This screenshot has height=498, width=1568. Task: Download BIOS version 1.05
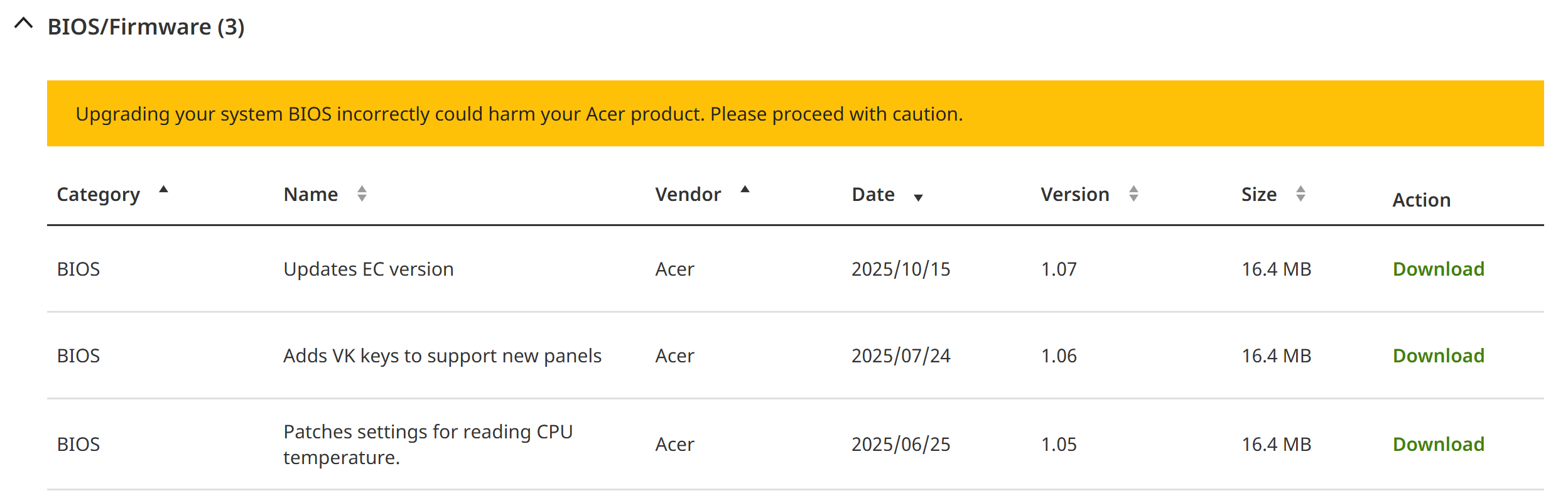click(1438, 445)
